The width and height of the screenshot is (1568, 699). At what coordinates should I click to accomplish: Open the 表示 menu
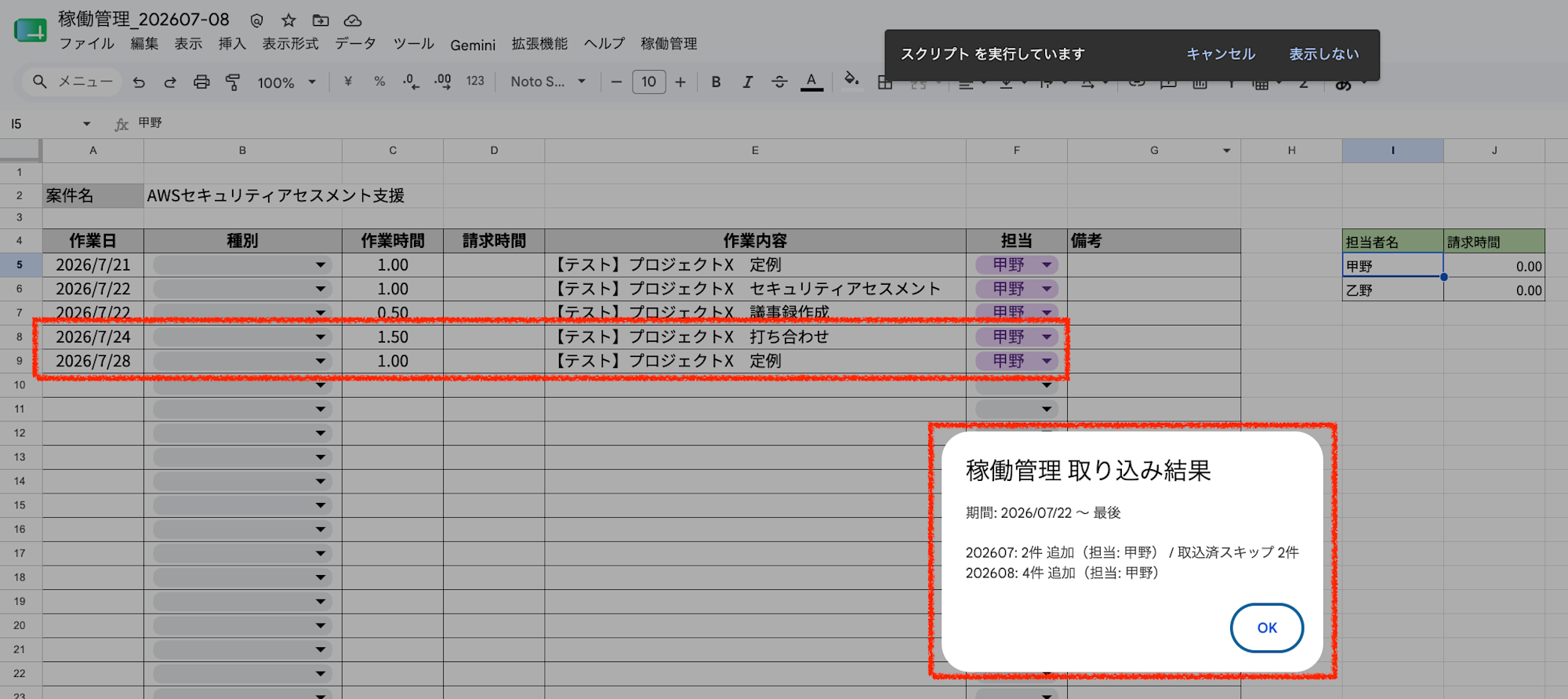[188, 44]
